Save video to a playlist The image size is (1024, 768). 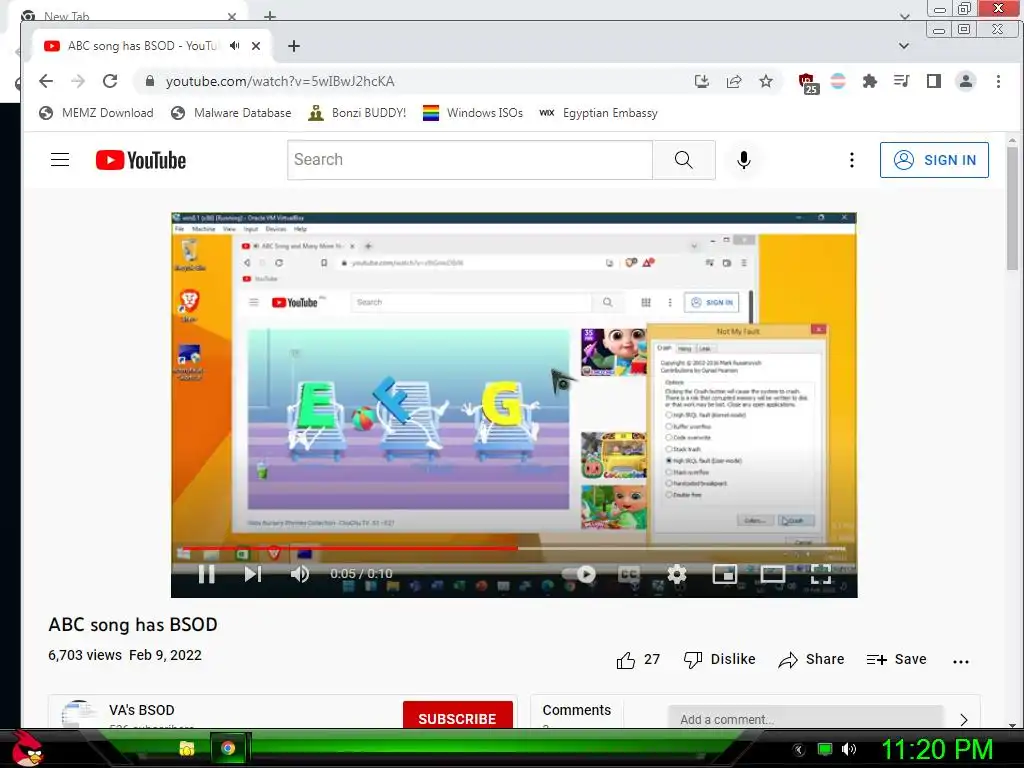point(897,660)
